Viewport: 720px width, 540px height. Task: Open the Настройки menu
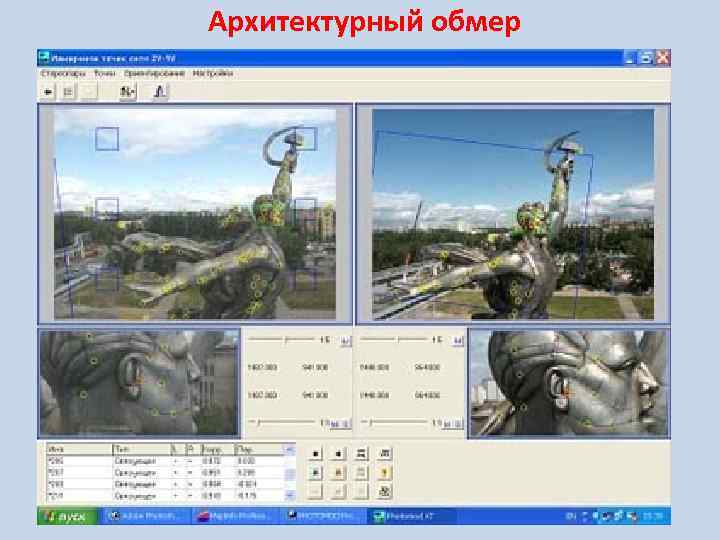213,73
